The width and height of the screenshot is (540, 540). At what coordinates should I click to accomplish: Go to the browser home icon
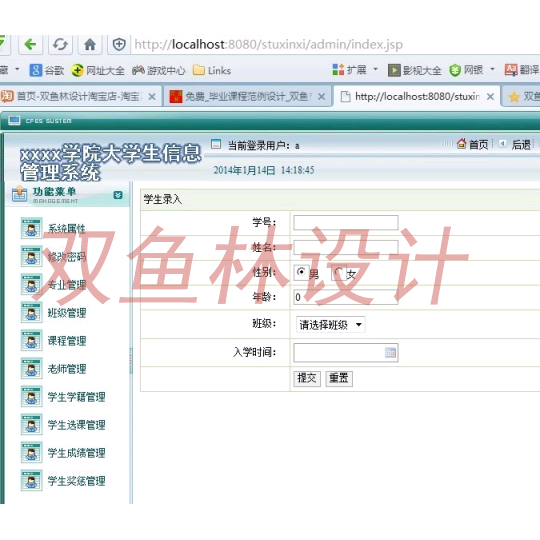pyautogui.click(x=90, y=44)
